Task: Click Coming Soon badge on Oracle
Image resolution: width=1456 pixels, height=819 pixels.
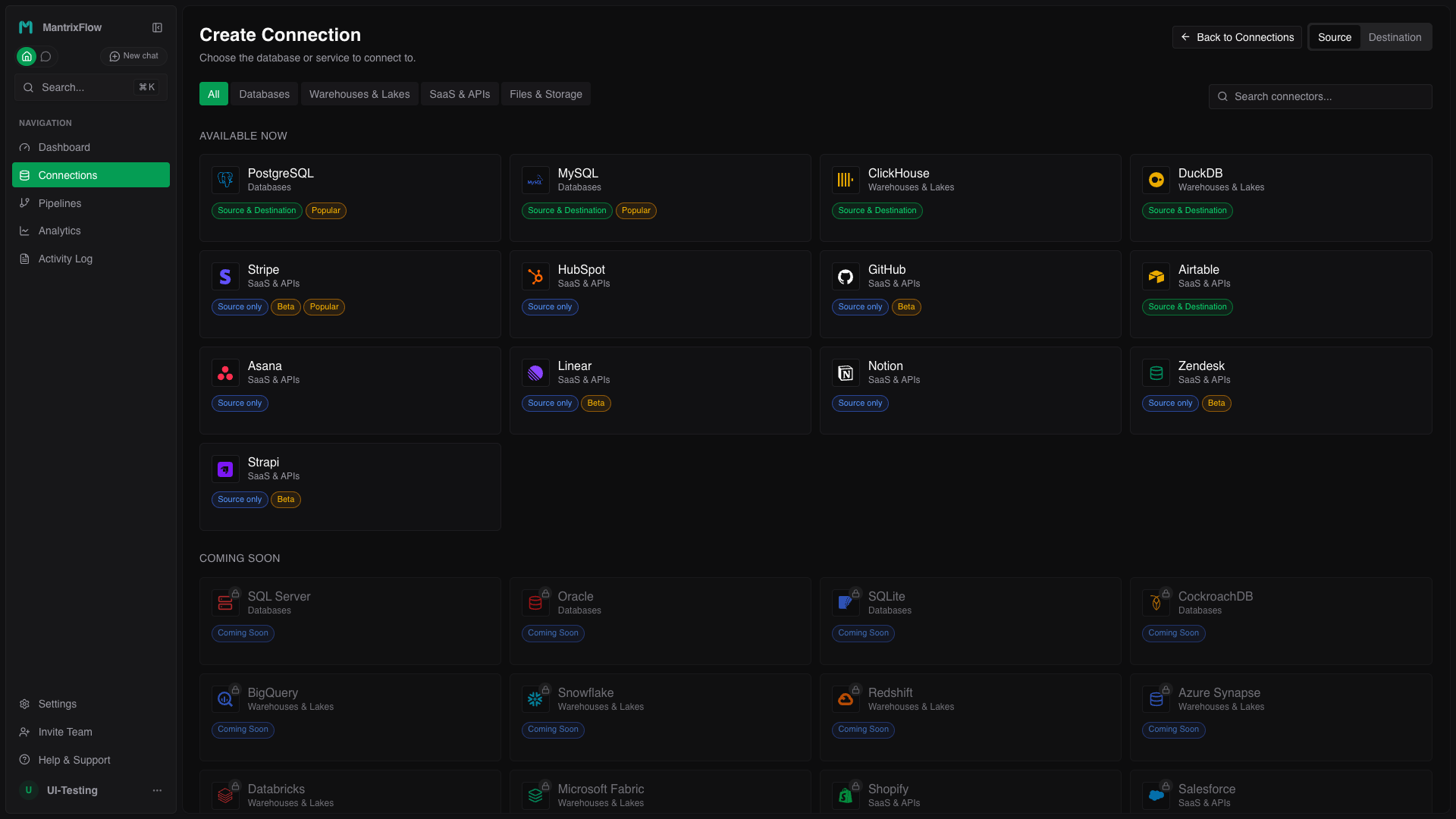Action: coord(553,633)
